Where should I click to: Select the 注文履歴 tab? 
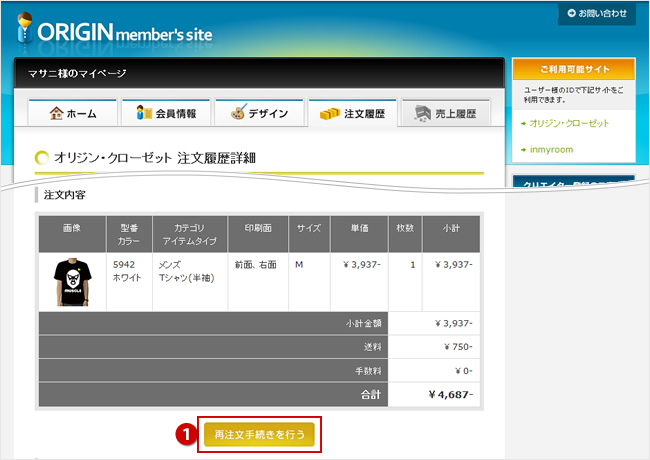(353, 113)
